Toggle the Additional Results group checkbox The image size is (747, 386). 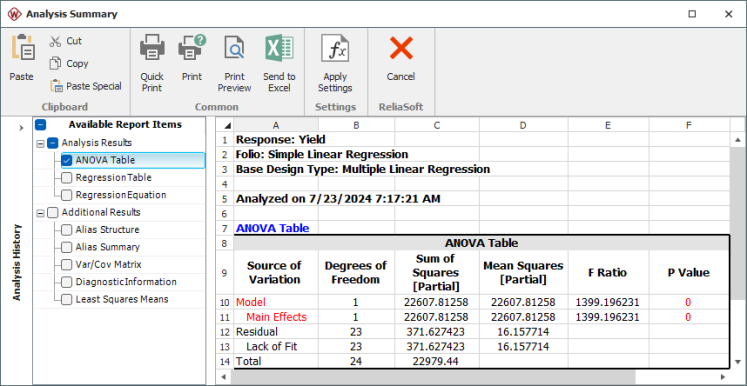[53, 213]
